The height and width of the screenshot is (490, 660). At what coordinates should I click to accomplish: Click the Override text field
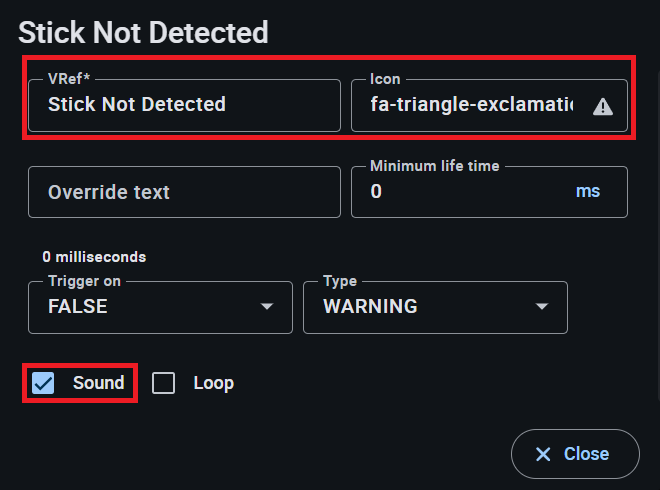184,192
